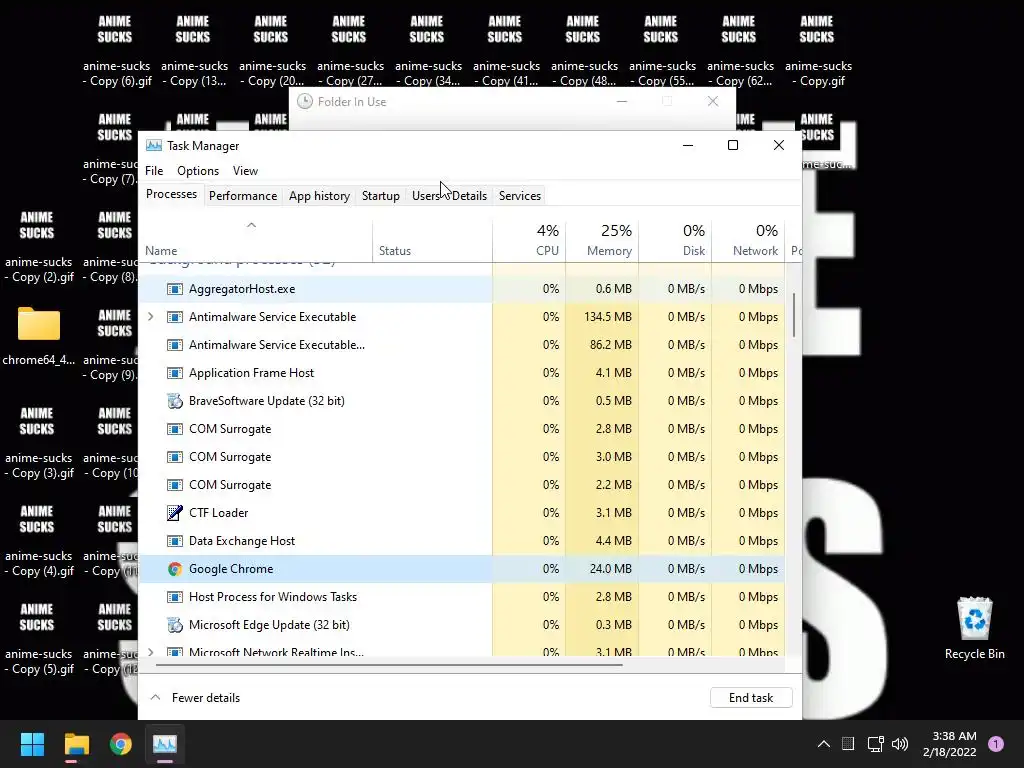Click the Google Chrome process icon
Screen dimensions: 1024x768
[174, 569]
